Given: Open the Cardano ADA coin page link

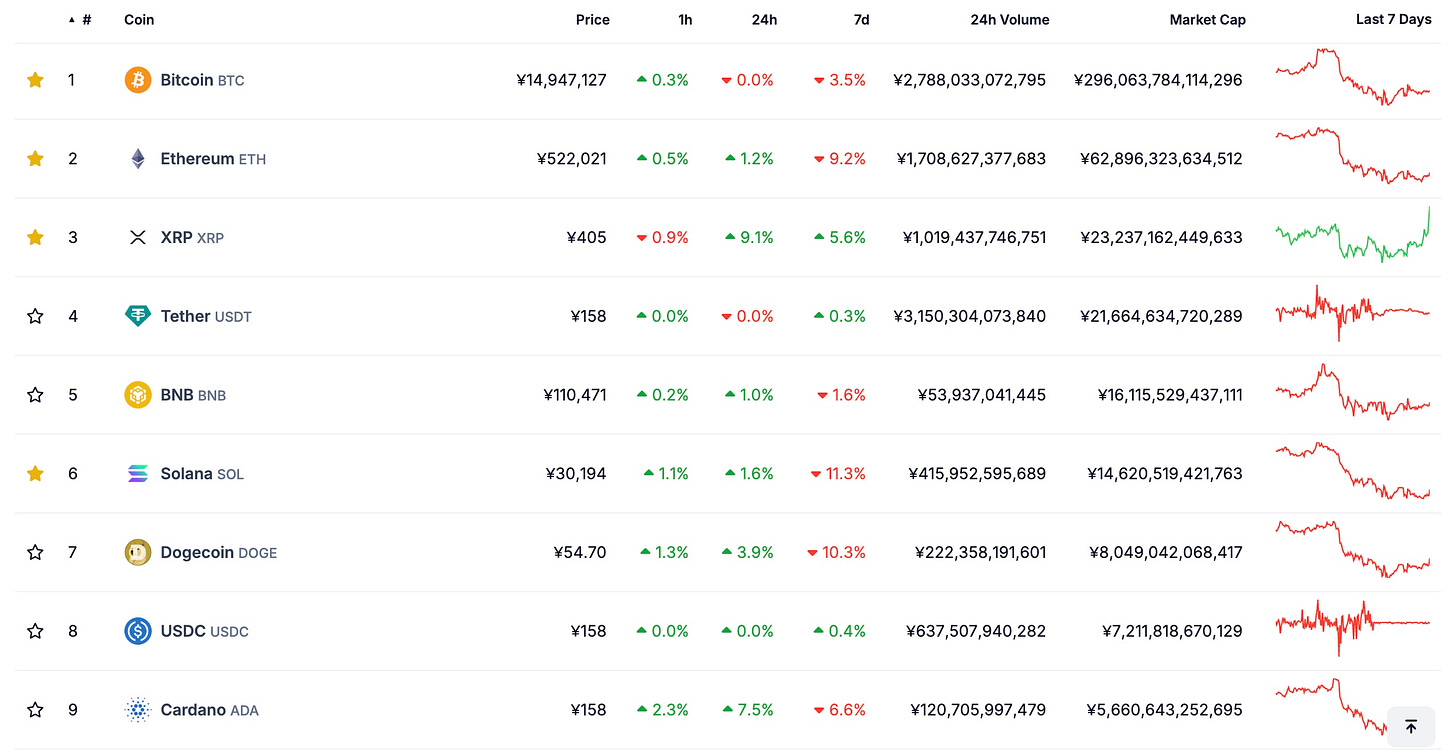Looking at the screenshot, I should (x=209, y=710).
